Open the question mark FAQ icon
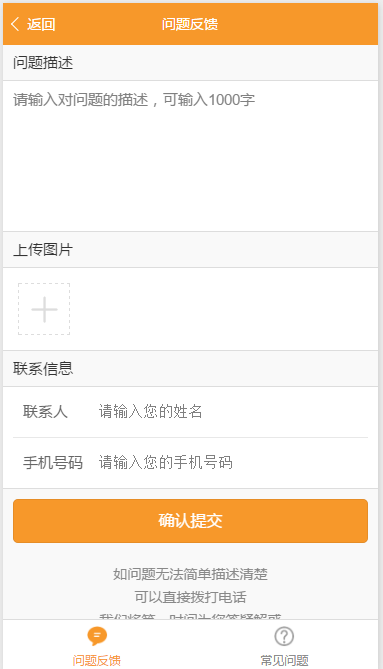Viewport: 383px width, 669px height. point(284,636)
